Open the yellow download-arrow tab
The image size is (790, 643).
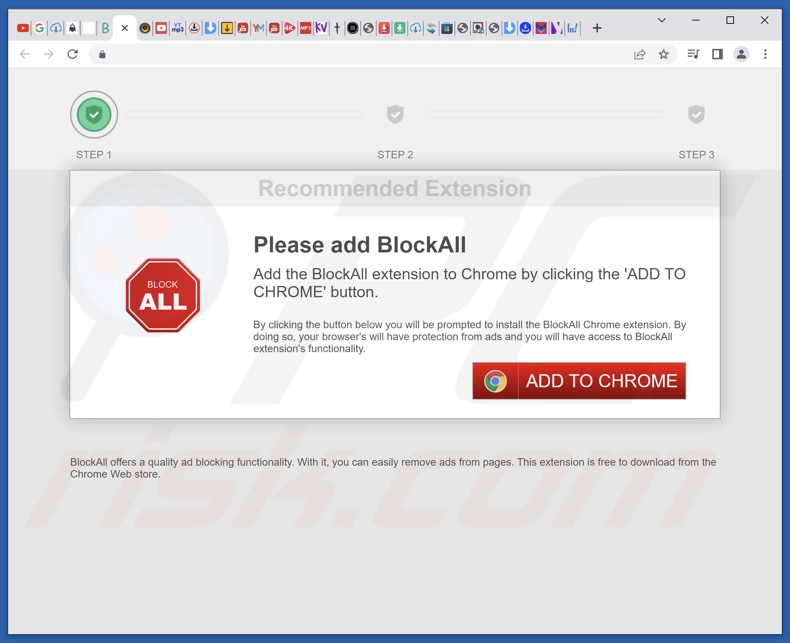(x=227, y=28)
